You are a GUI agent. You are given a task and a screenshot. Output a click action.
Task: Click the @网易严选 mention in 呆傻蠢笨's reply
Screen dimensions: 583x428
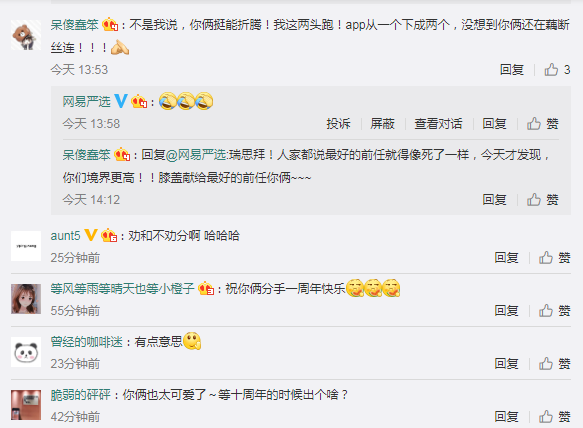tap(196, 154)
